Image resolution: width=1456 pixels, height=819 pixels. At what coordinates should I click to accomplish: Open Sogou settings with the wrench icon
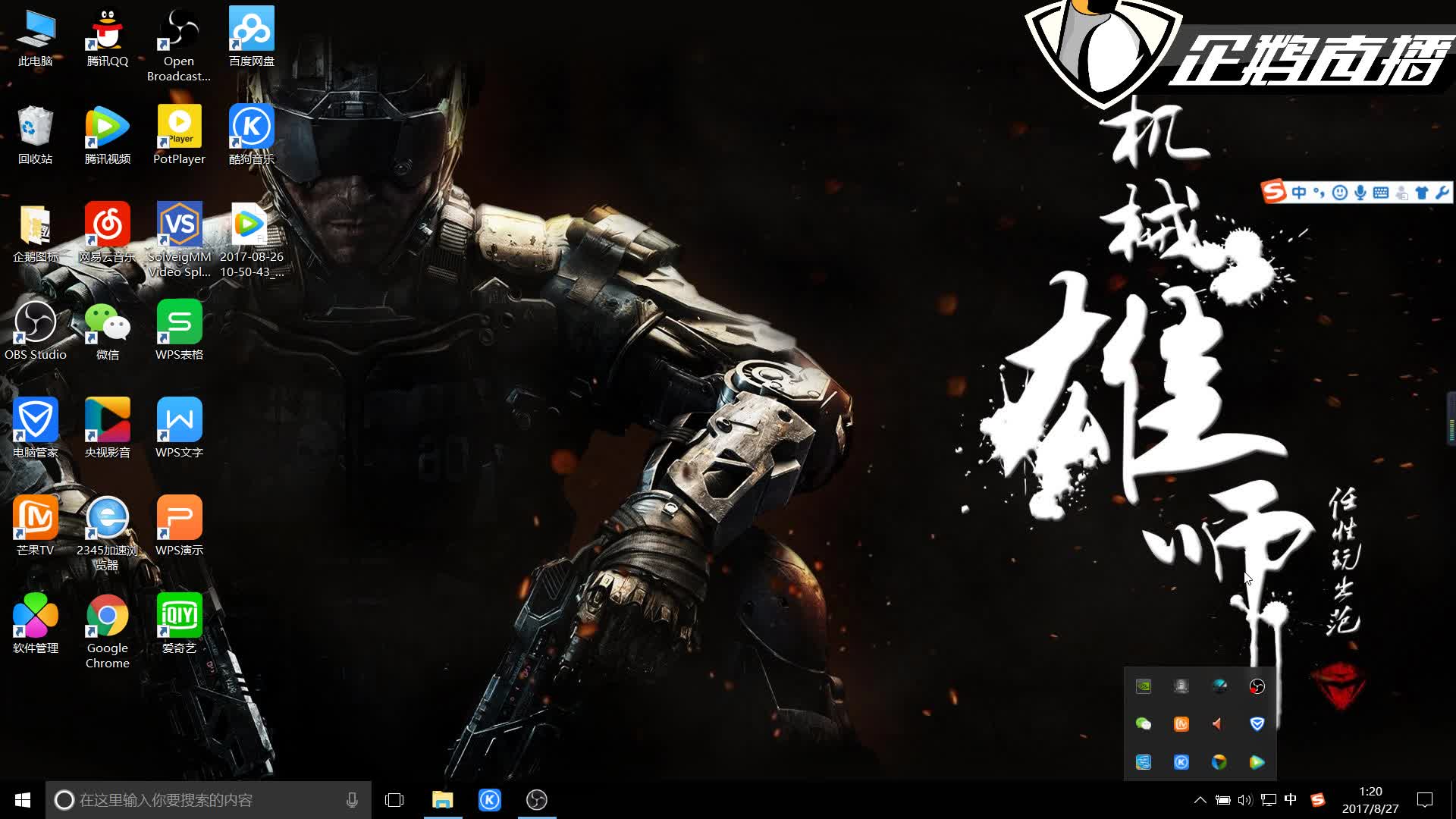point(1442,193)
